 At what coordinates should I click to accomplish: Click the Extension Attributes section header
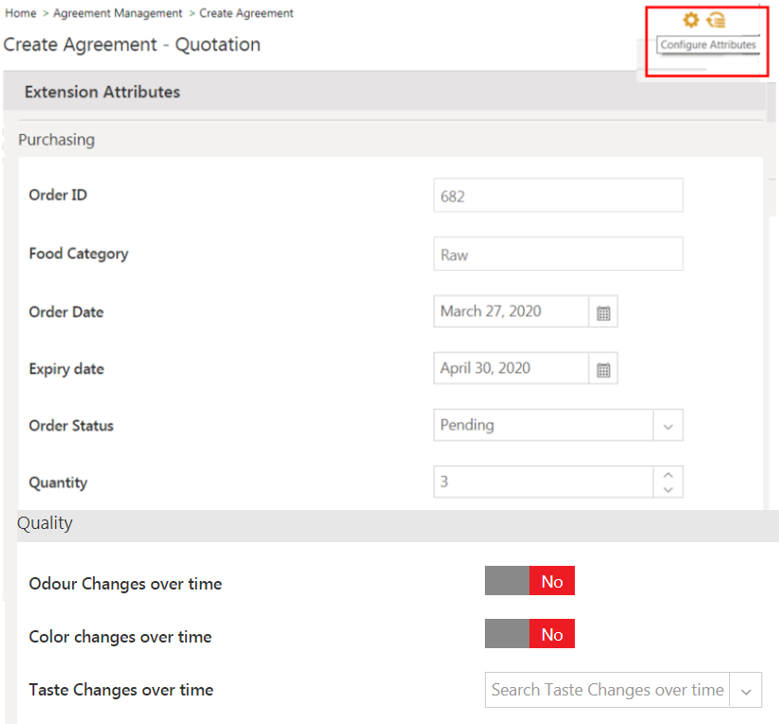(x=102, y=92)
